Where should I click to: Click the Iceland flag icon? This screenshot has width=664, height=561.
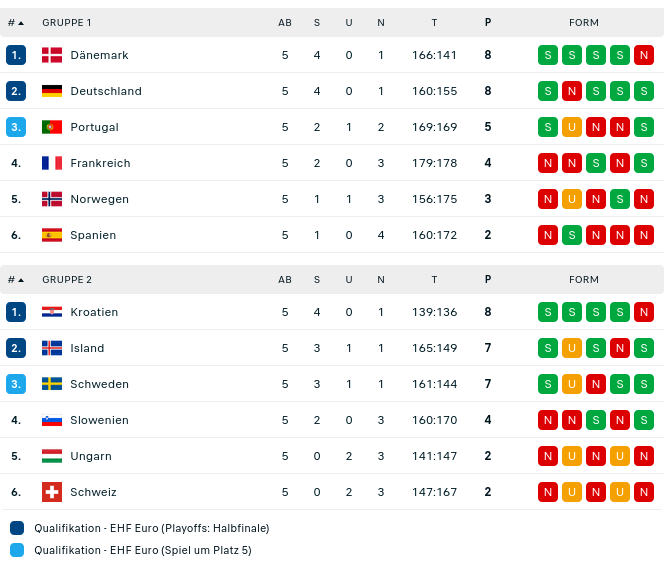(52, 348)
